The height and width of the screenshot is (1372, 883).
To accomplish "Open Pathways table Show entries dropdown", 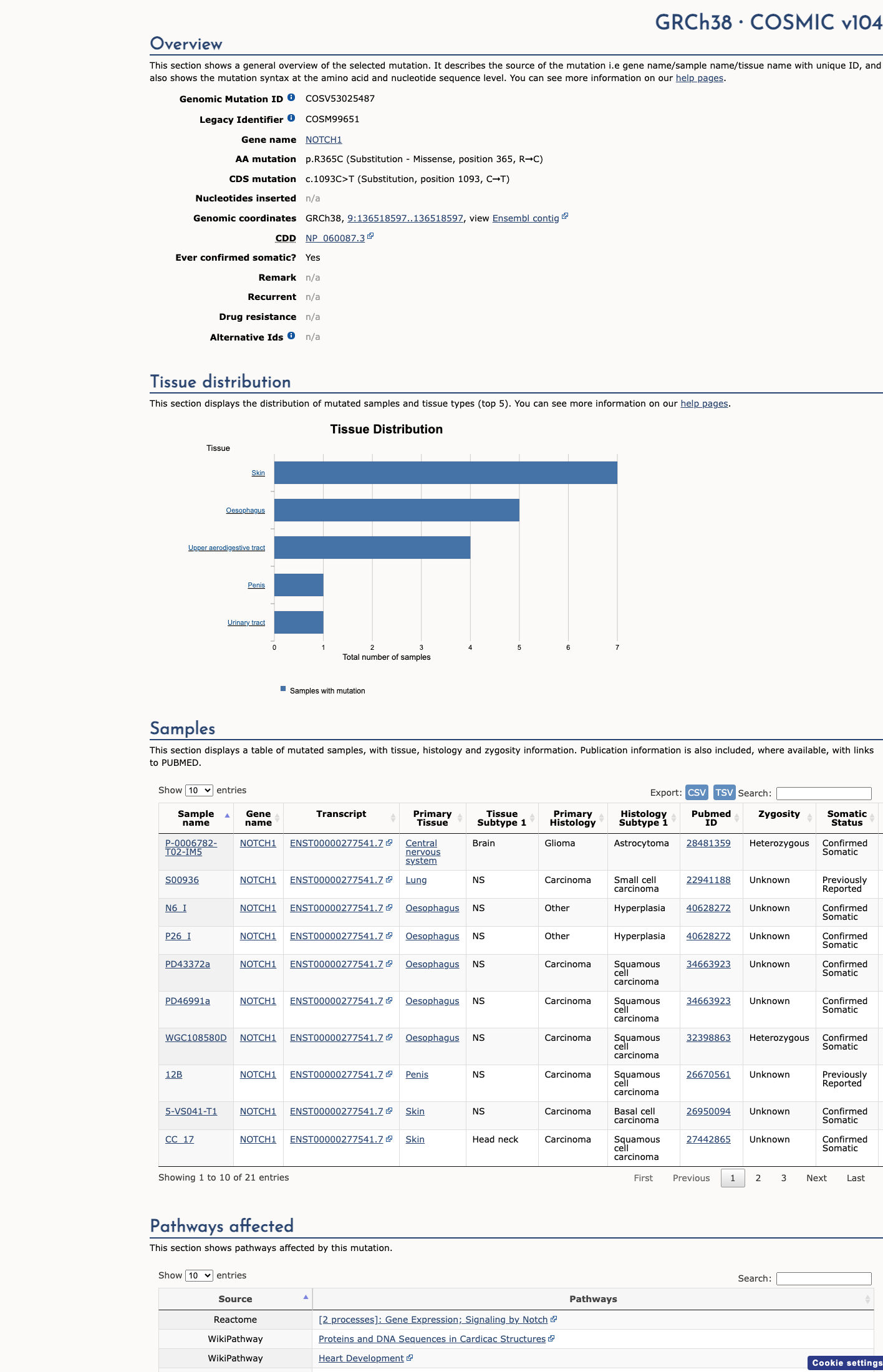I will pos(199,1275).
